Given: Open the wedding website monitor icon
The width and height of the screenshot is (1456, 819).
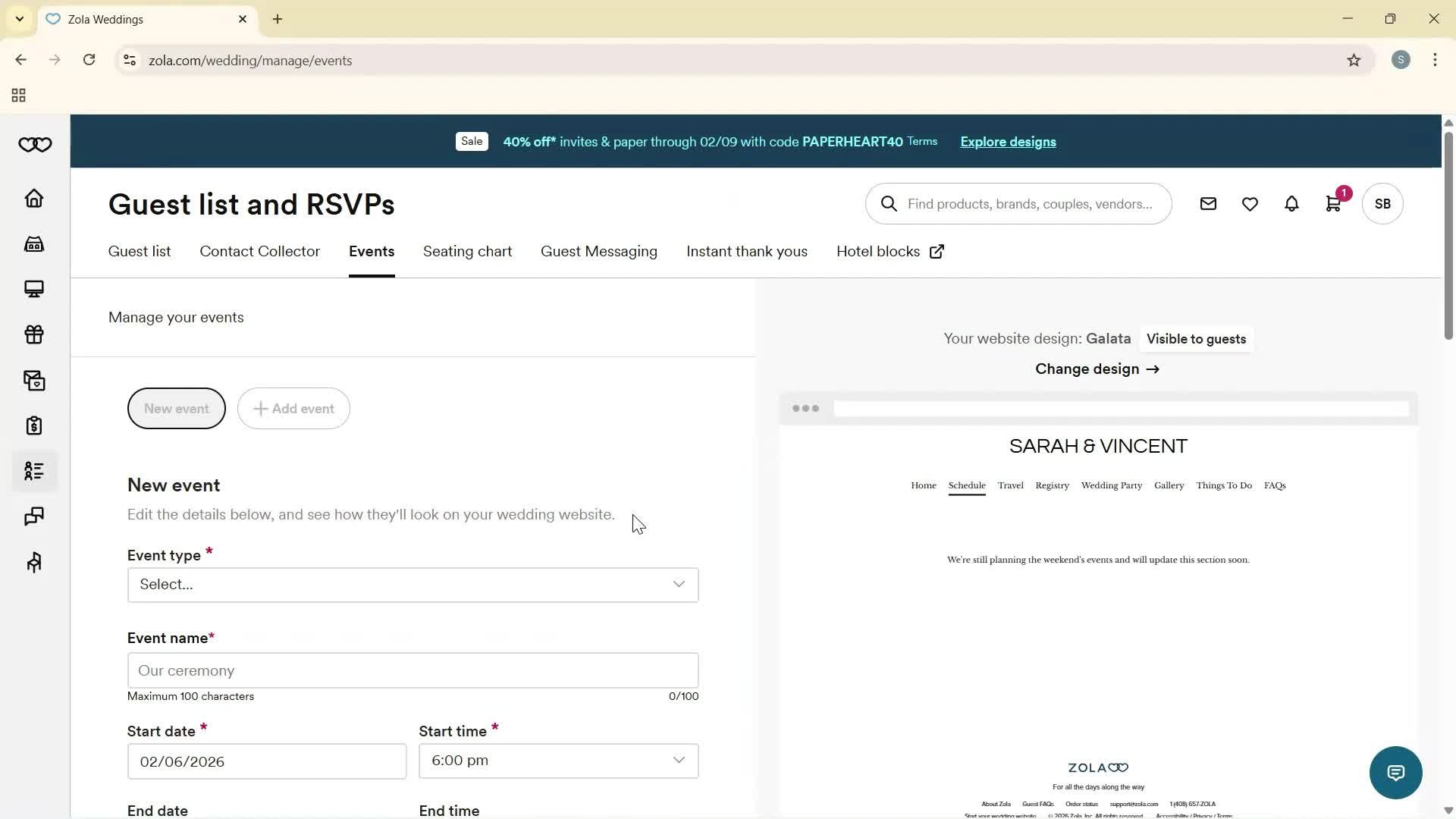Looking at the screenshot, I should tap(34, 289).
